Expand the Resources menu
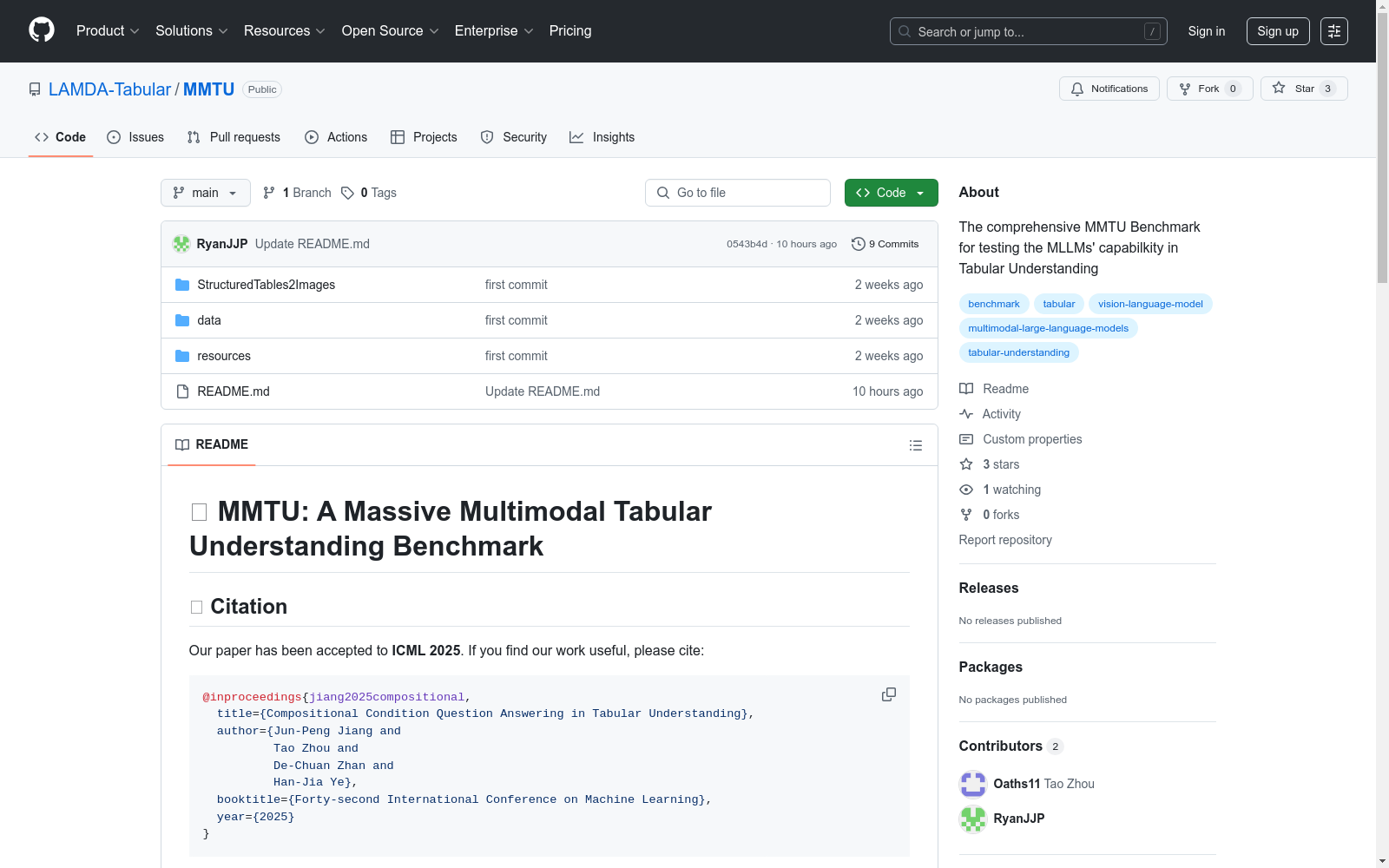This screenshot has height=868, width=1389. [x=285, y=31]
